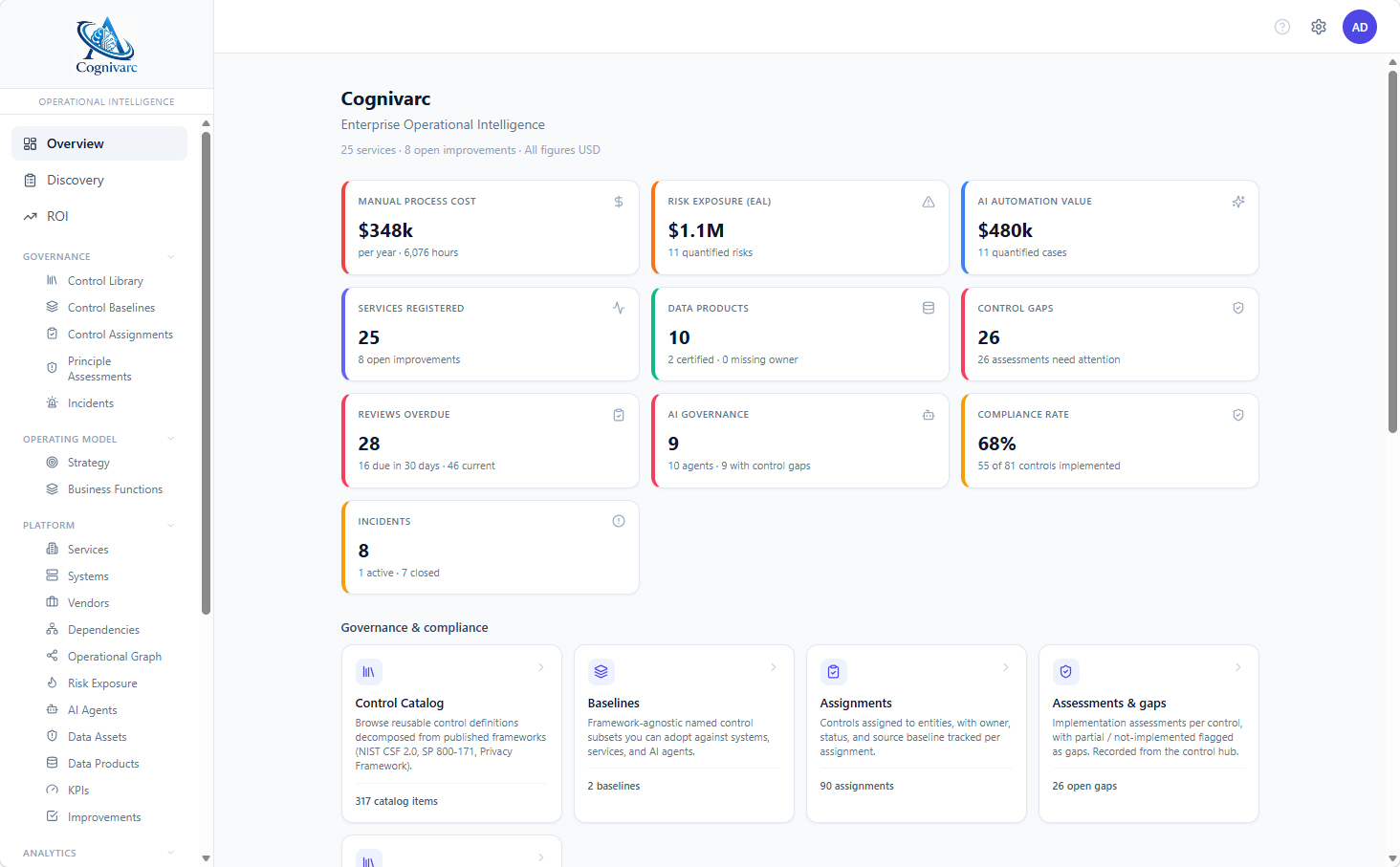This screenshot has height=867, width=1400.
Task: Click the Cognivarc logo
Action: (106, 45)
